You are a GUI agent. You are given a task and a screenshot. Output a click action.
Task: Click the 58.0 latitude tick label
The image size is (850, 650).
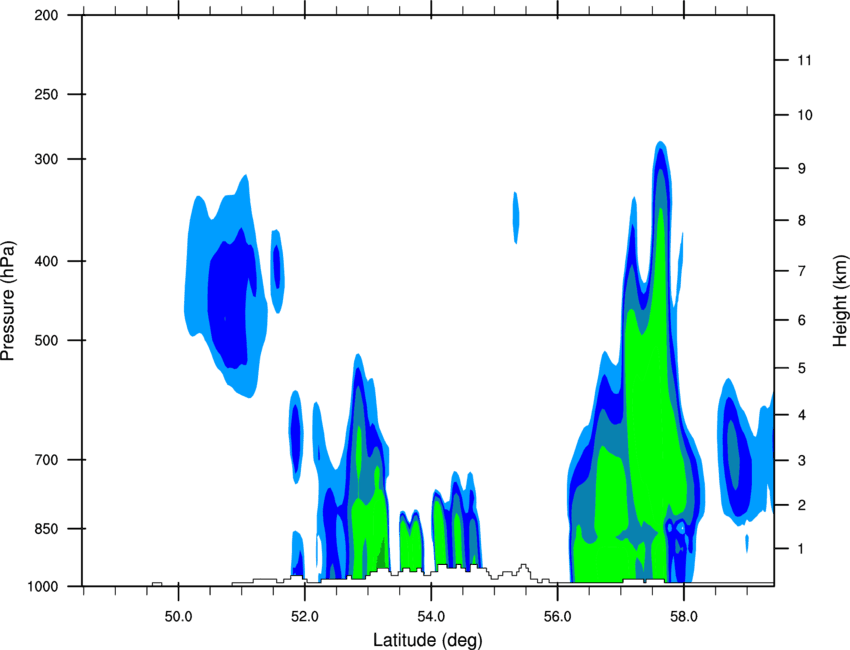coord(684,617)
